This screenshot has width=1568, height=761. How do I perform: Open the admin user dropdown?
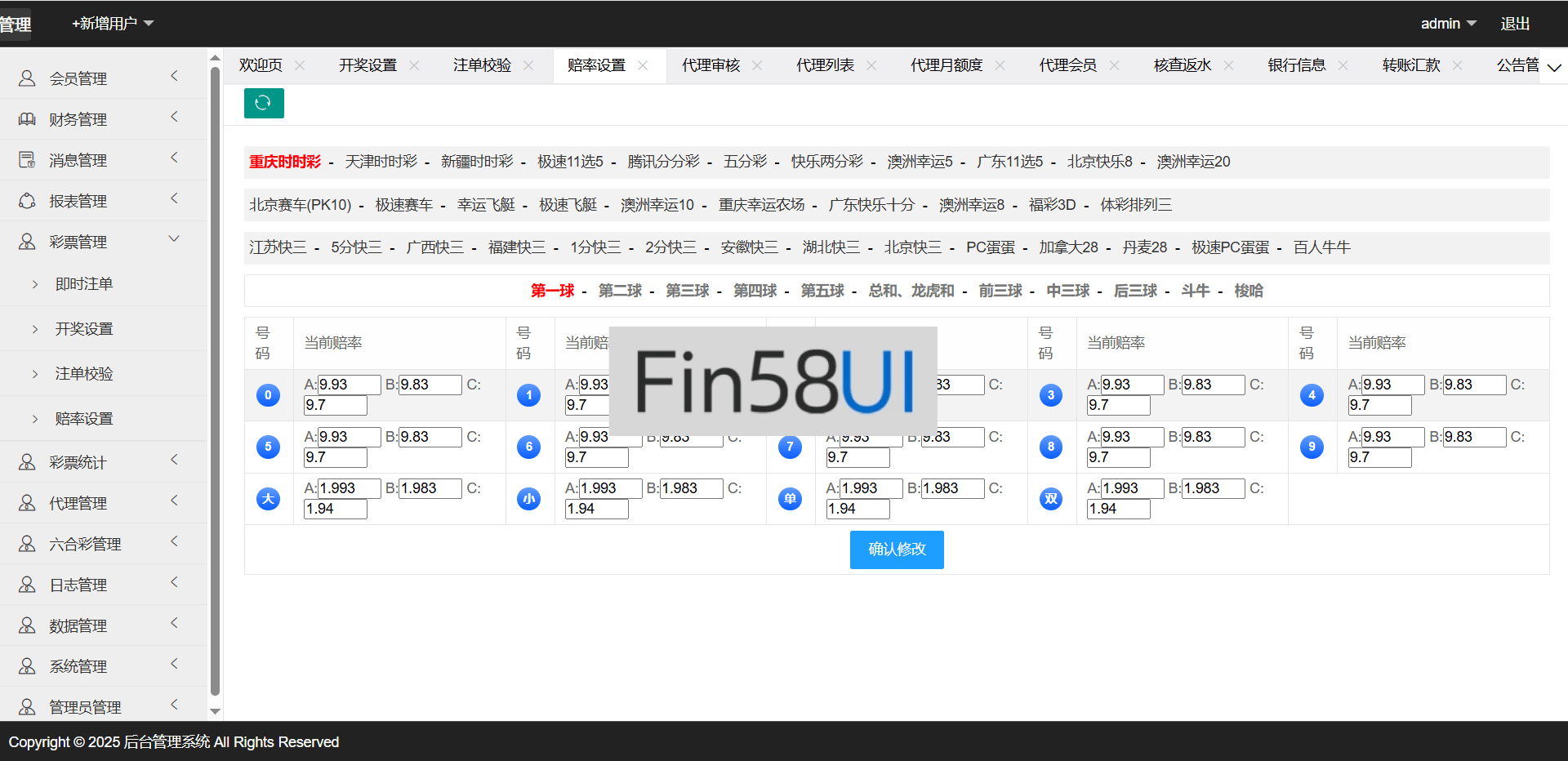pos(1448,24)
